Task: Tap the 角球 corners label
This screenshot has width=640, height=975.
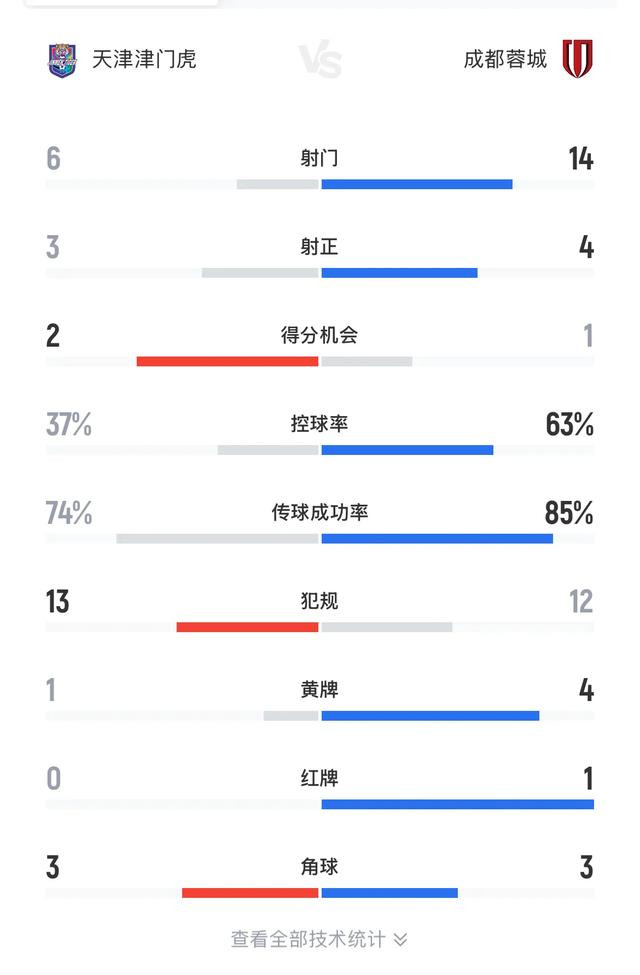Action: pyautogui.click(x=319, y=866)
